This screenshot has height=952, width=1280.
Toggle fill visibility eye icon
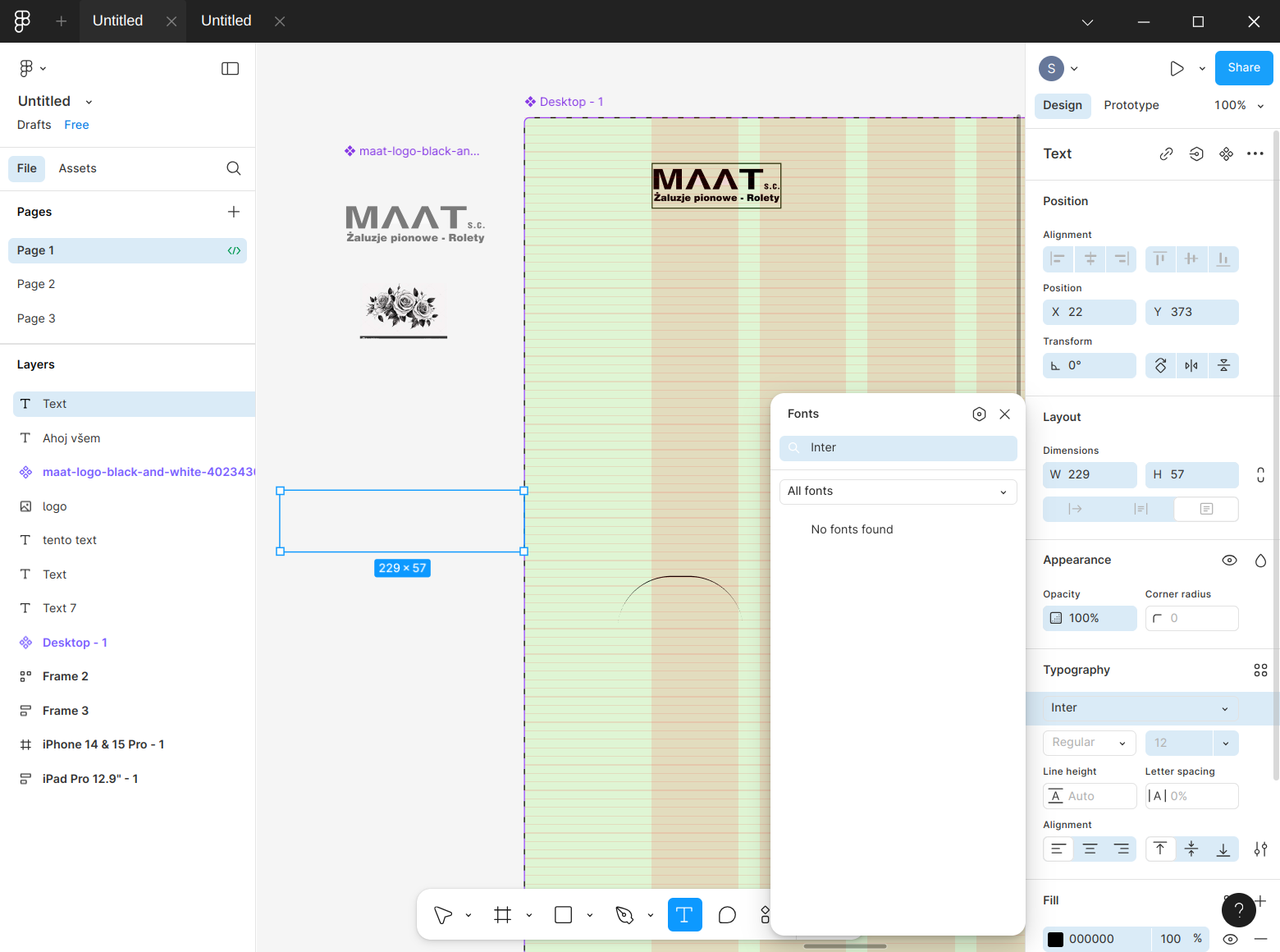click(1230, 939)
